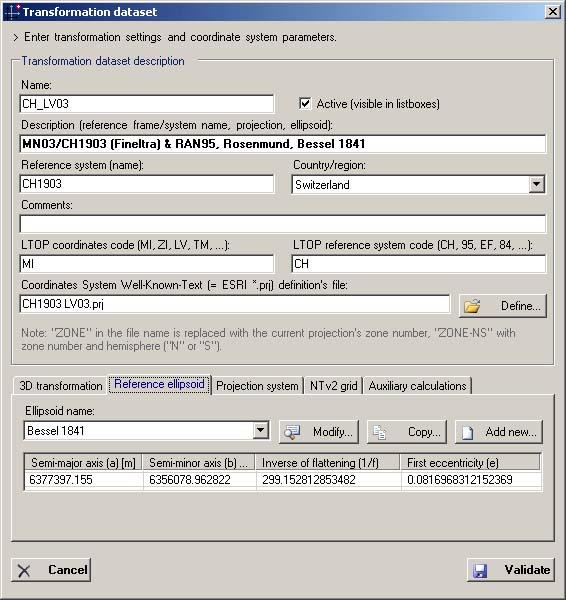Select cell value 6356078.962822
The height and width of the screenshot is (600, 566).
click(199, 480)
